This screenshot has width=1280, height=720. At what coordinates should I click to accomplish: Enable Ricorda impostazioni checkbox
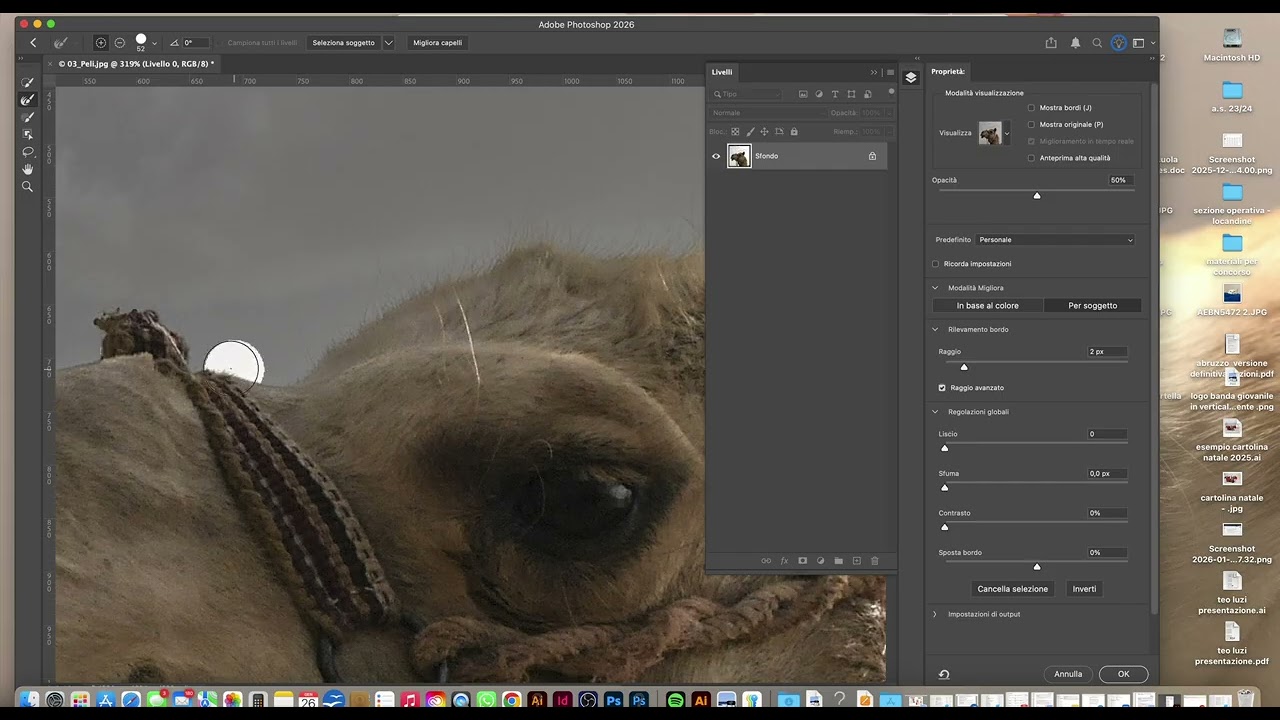pos(936,264)
